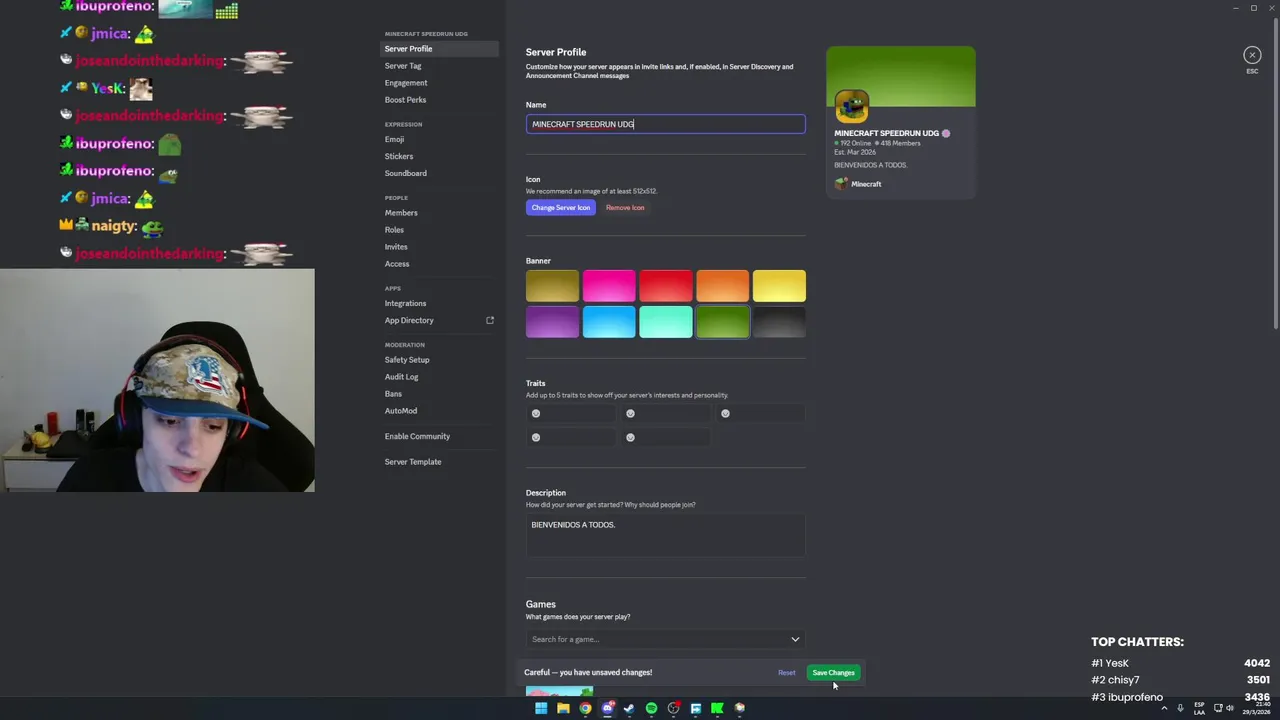
Task: Choose the dark gray banner swatch
Action: 779,322
